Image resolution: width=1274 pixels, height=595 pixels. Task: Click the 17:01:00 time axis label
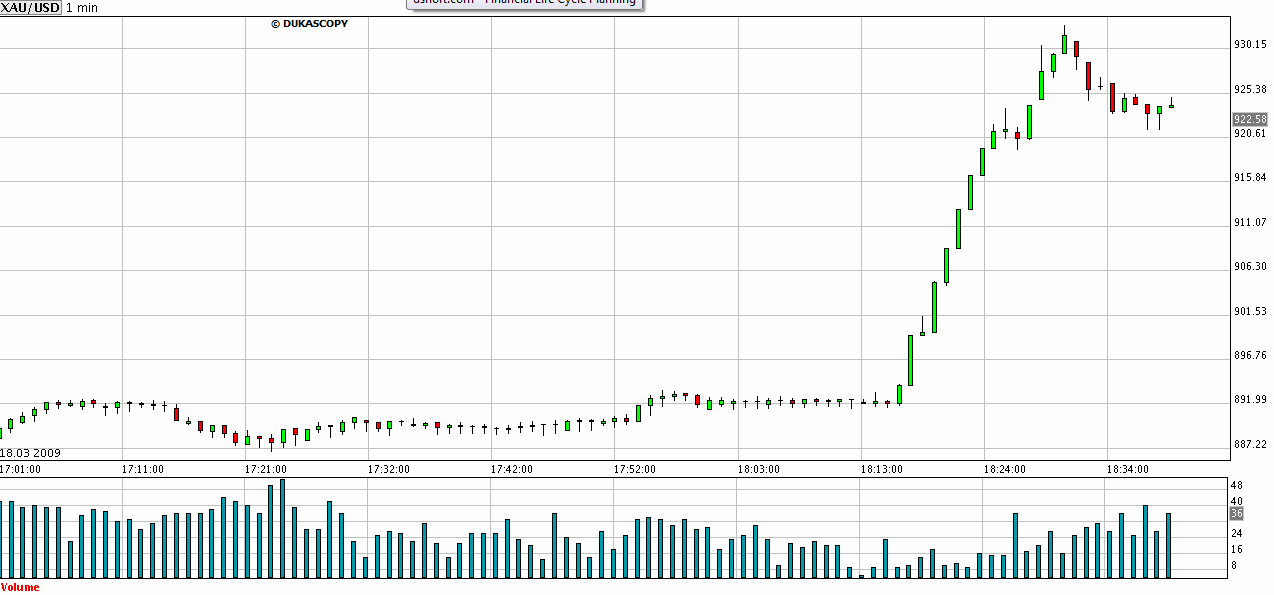21,468
